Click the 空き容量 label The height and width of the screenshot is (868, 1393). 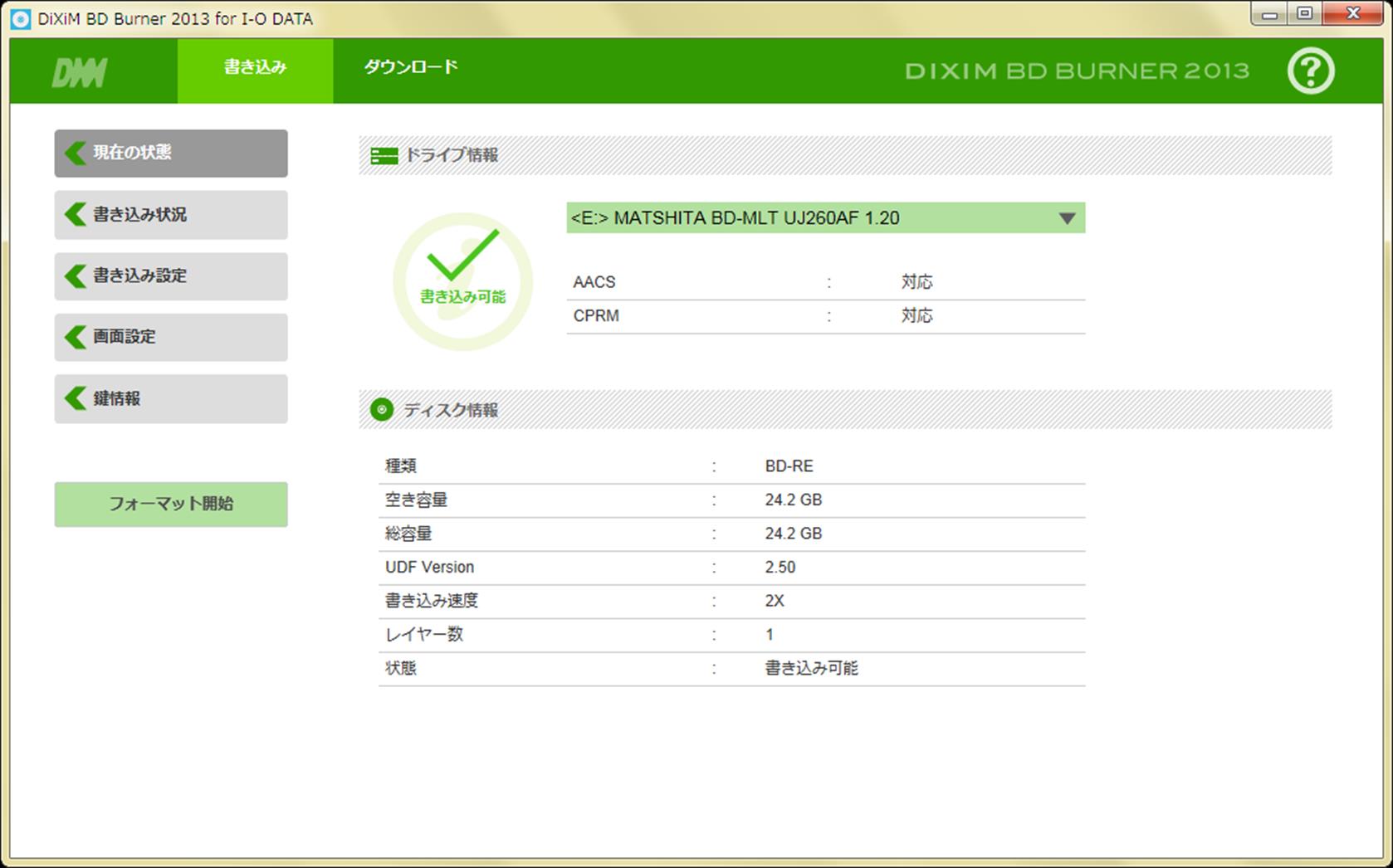point(417,500)
